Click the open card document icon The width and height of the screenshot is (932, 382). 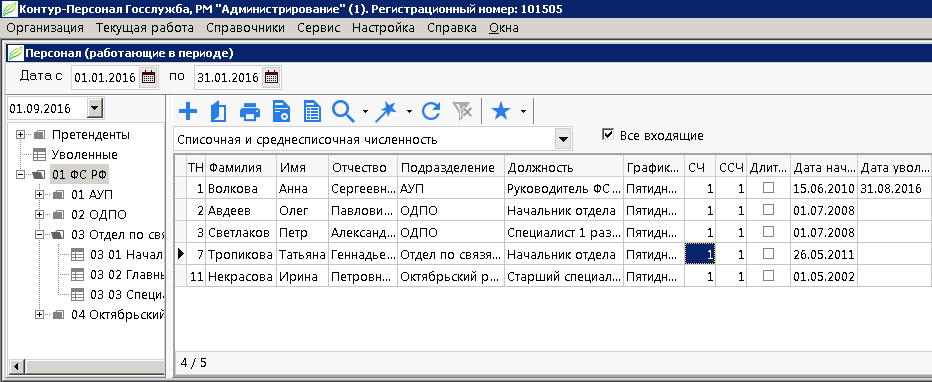[219, 111]
